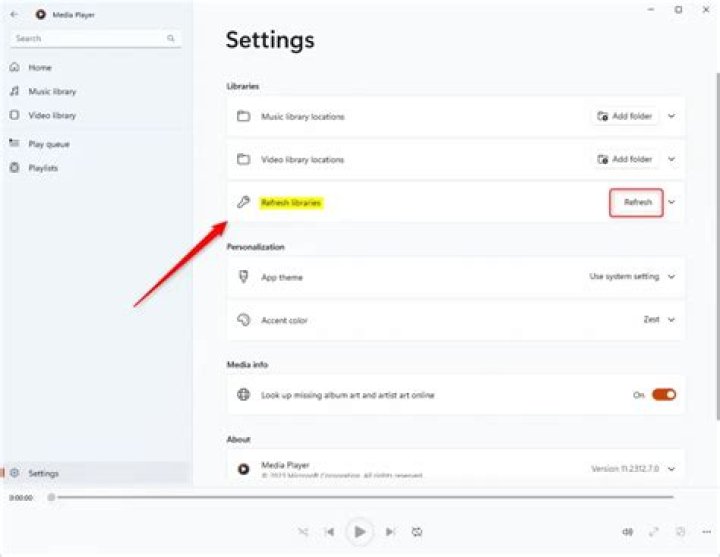Image resolution: width=720 pixels, height=557 pixels.
Task: Click Media Player icon in About
Action: tap(243, 469)
